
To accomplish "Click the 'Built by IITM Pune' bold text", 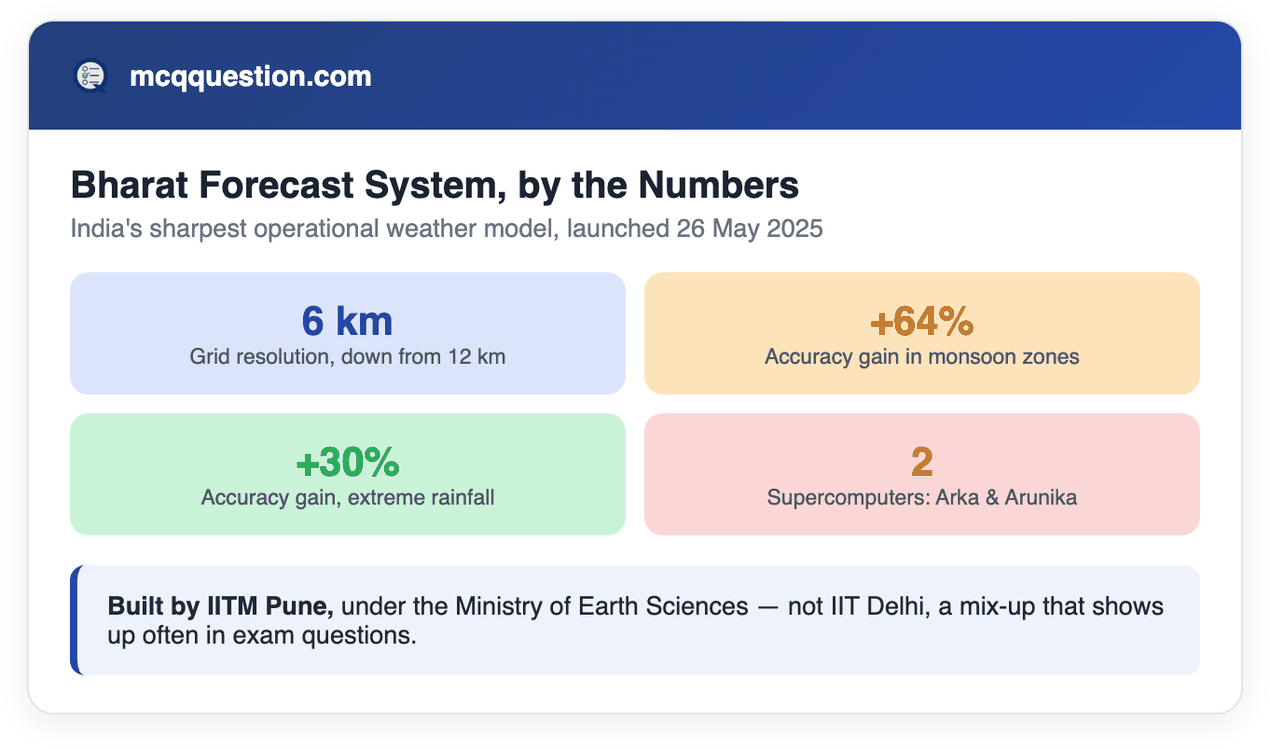I will tap(221, 606).
